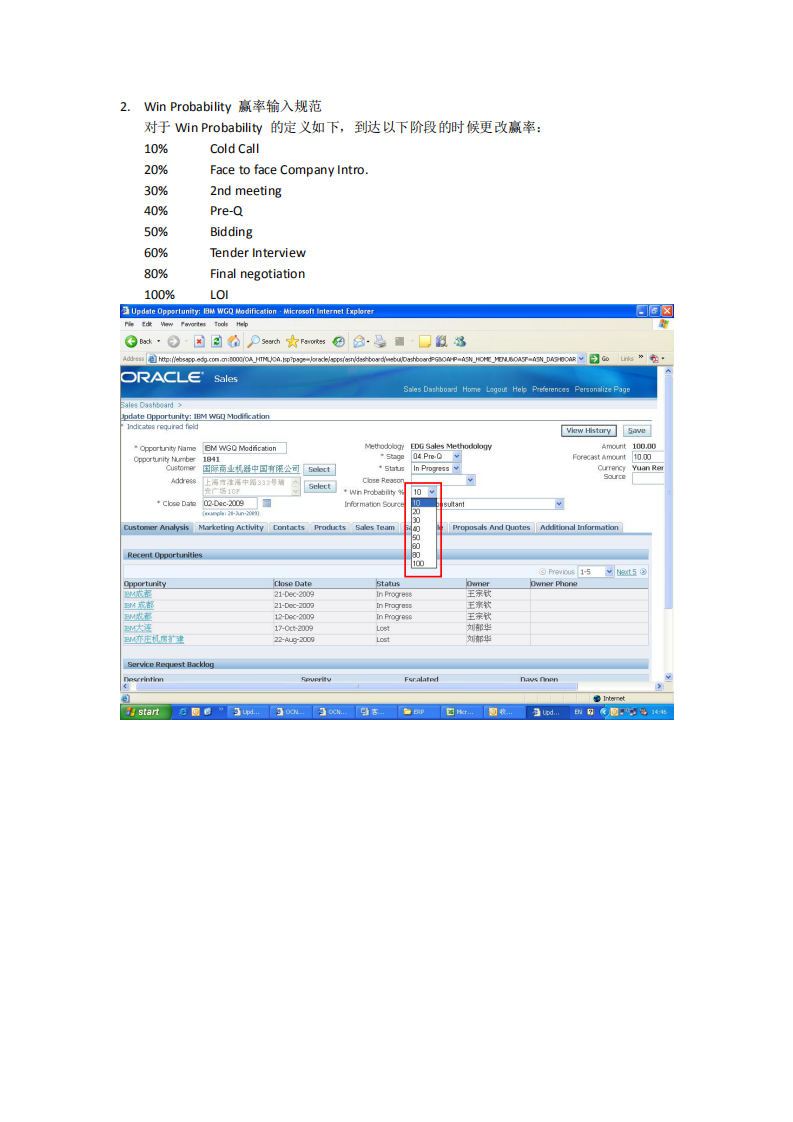Click the Back arrow in Internet Explorer

(x=131, y=341)
